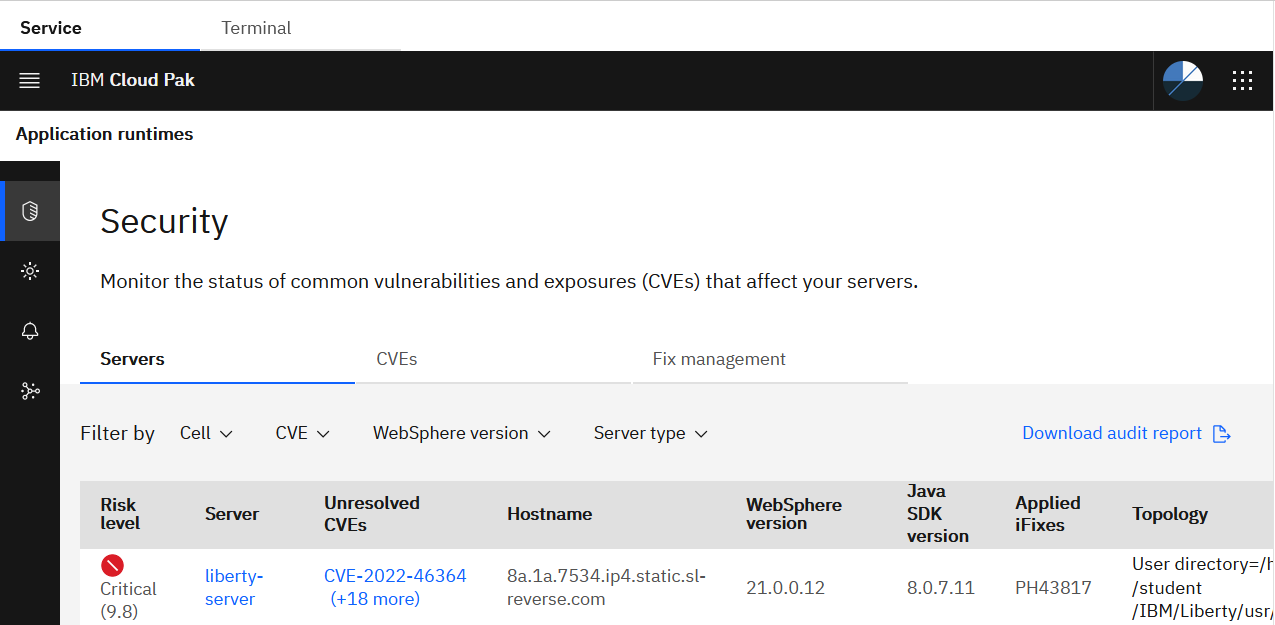The height and width of the screenshot is (625, 1275).
Task: Open the Server type filter dropdown
Action: (651, 433)
